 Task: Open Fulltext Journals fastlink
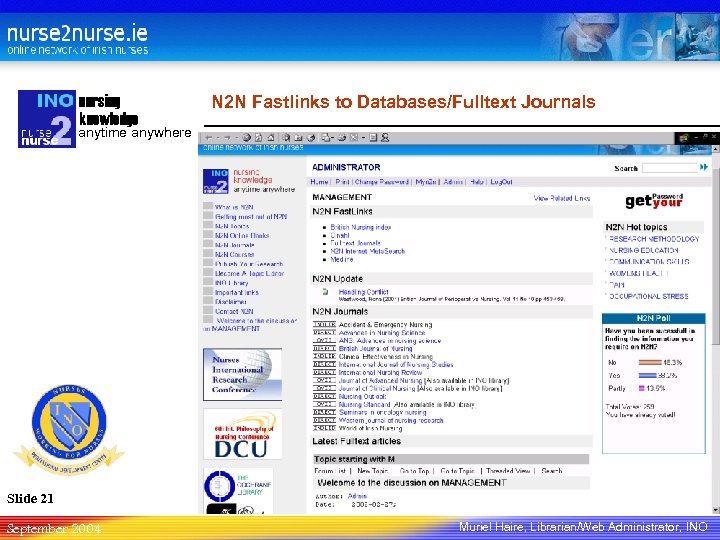[x=355, y=243]
